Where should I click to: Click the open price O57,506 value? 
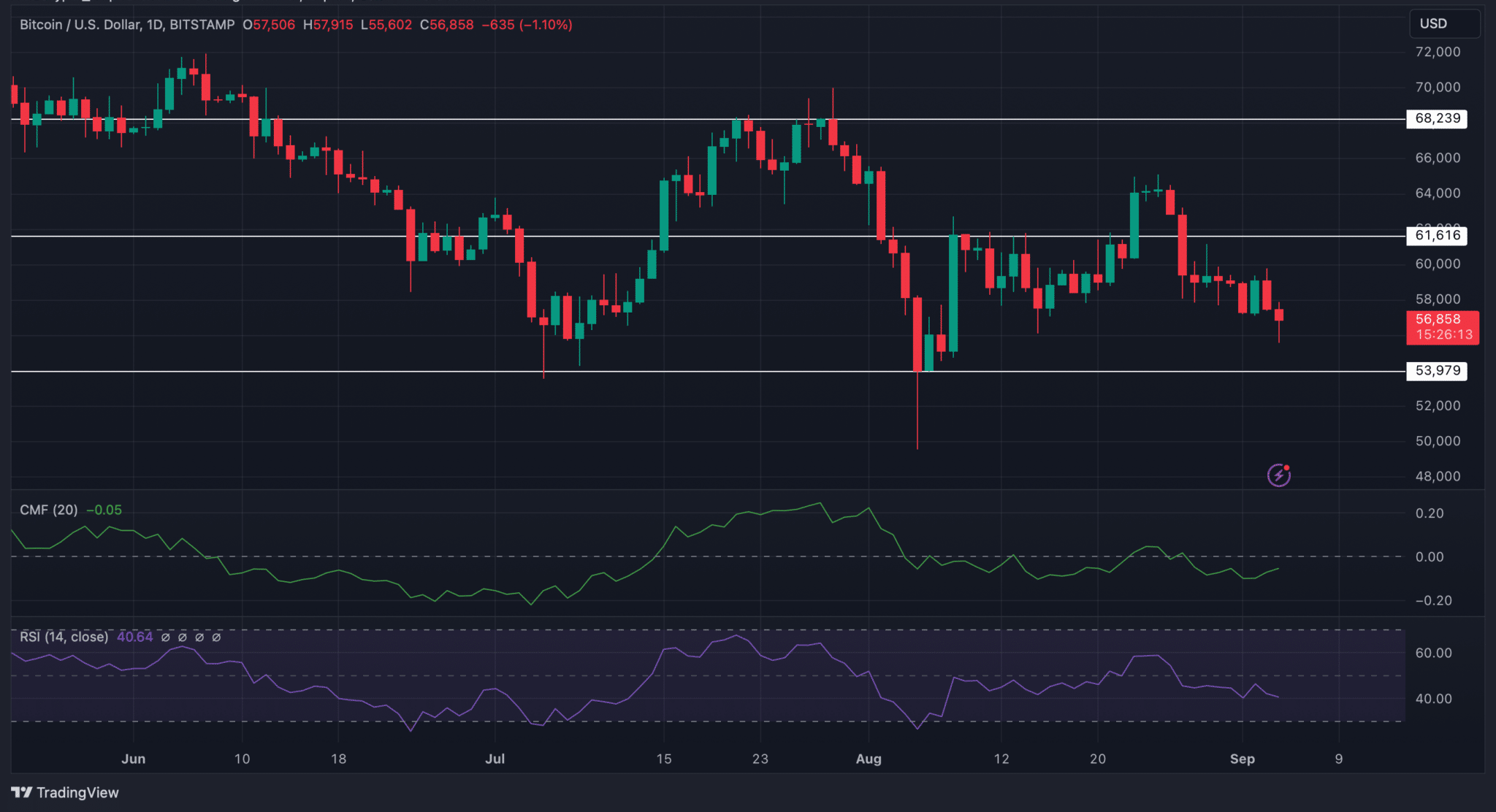[x=269, y=25]
